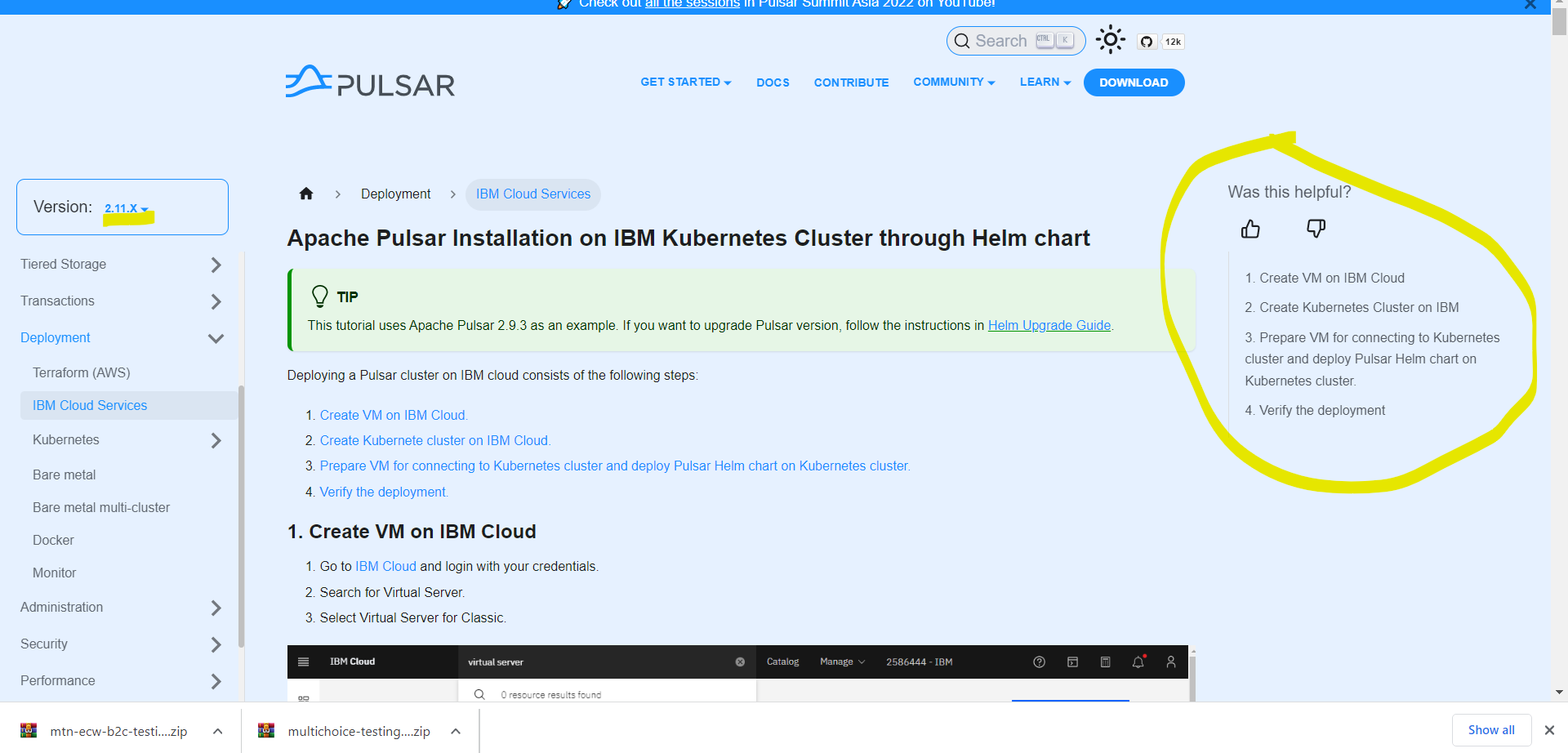Clear the virtual server search field
Screen dimensions: 1568x753
pos(740,662)
